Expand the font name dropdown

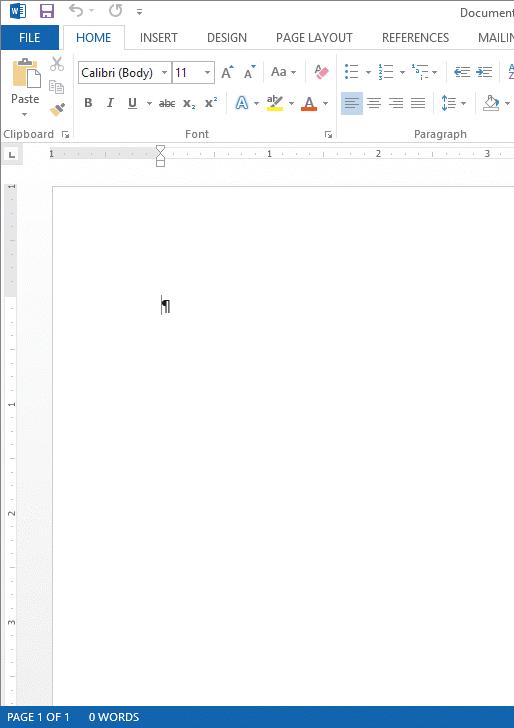click(164, 72)
